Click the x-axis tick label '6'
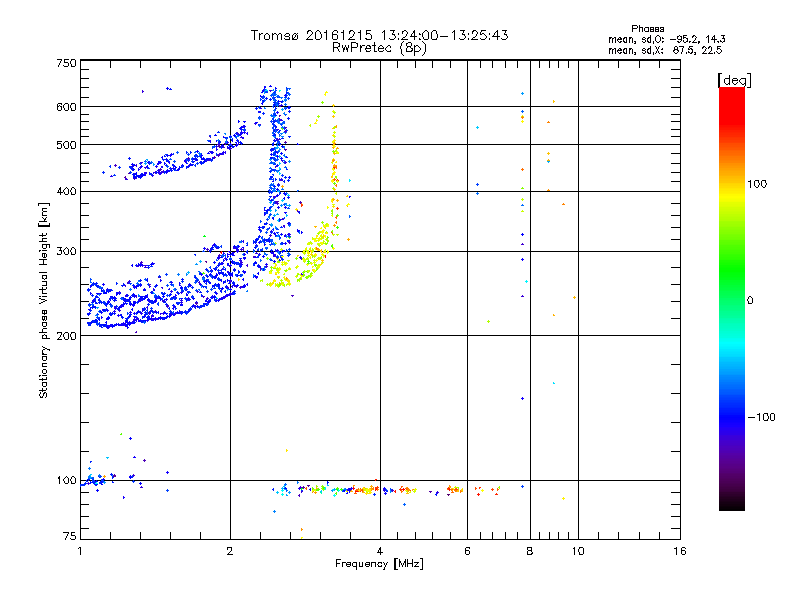 point(467,551)
